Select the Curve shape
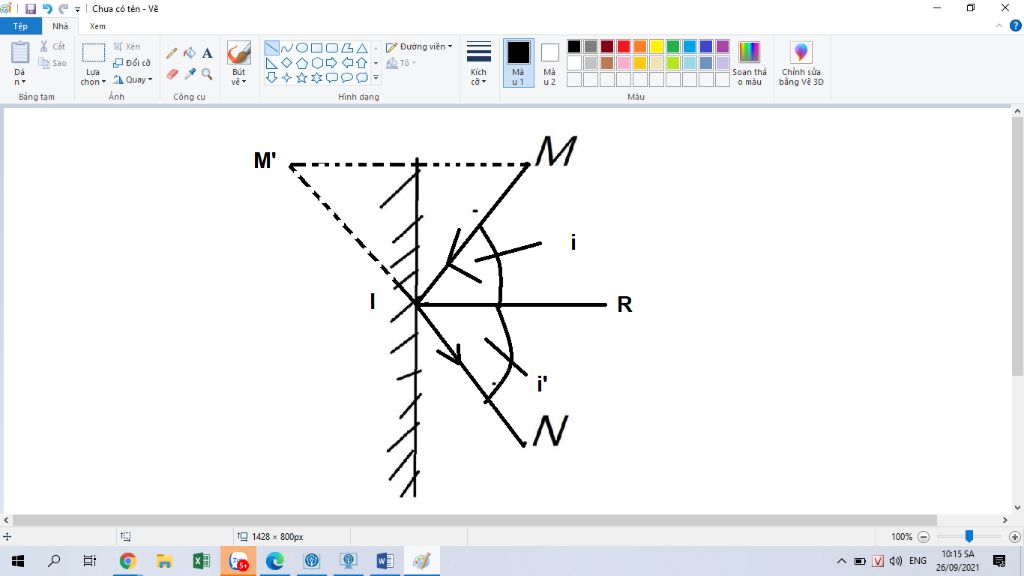The width and height of the screenshot is (1024, 576). click(x=287, y=48)
